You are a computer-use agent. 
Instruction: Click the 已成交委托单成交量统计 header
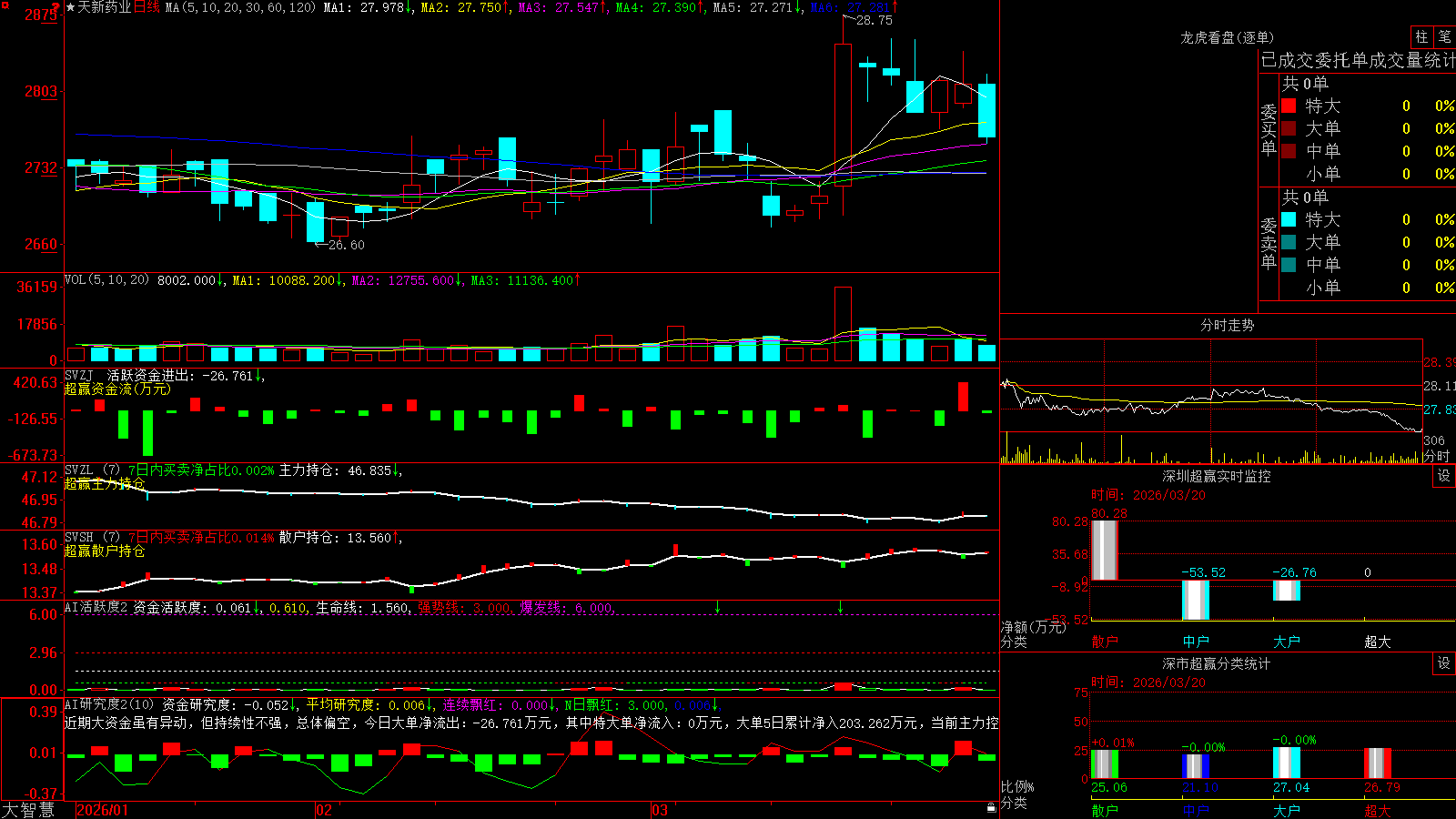click(1358, 60)
